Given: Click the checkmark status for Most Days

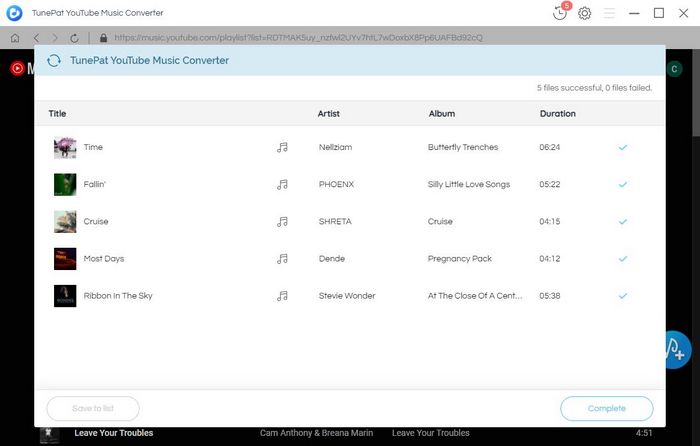Looking at the screenshot, I should coord(623,258).
